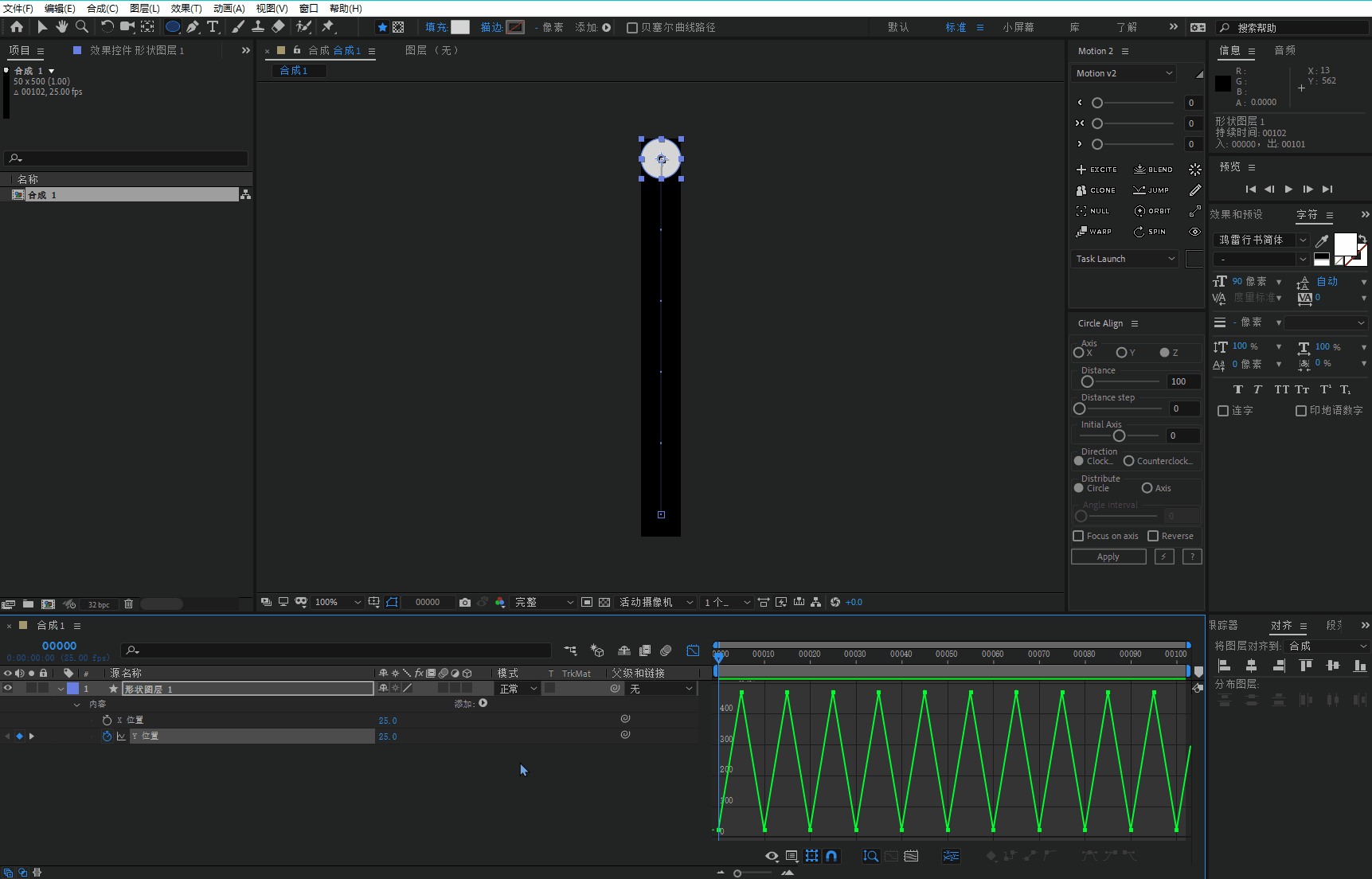Click the JUMP button in Motion 2
This screenshot has width=1372, height=879.
click(x=1151, y=190)
